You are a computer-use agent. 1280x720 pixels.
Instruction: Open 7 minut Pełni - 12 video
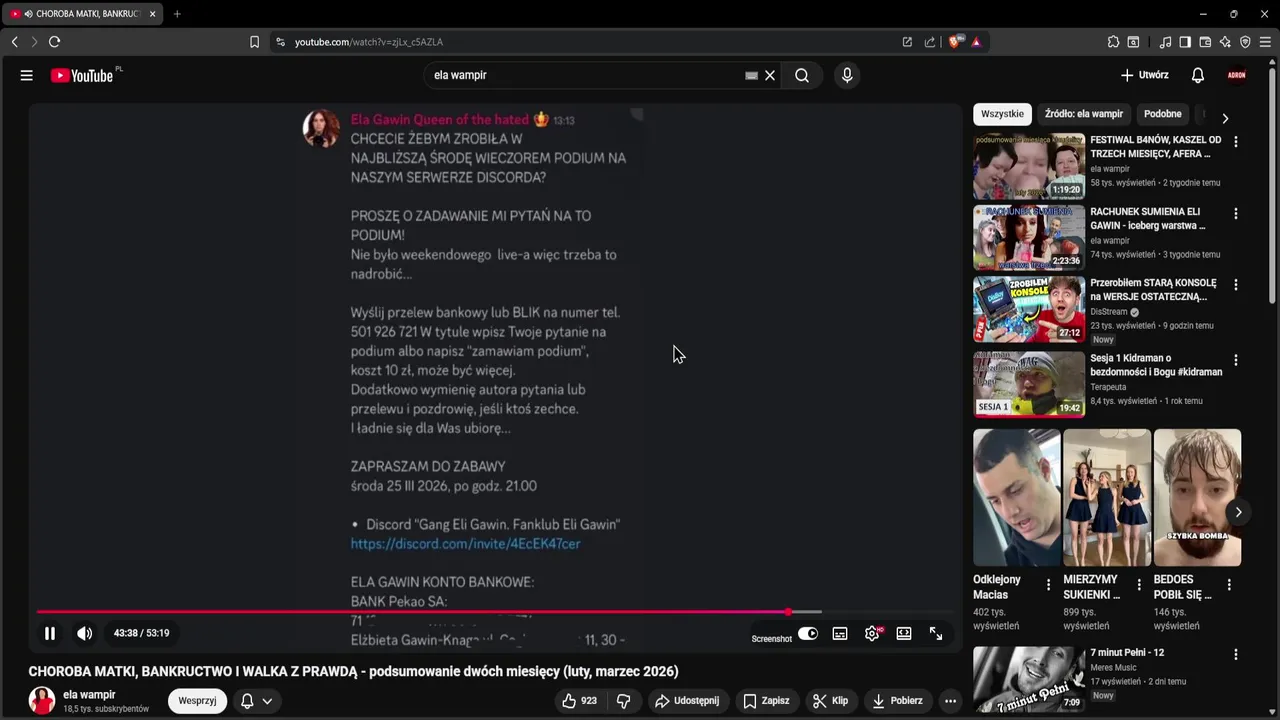coord(1029,678)
